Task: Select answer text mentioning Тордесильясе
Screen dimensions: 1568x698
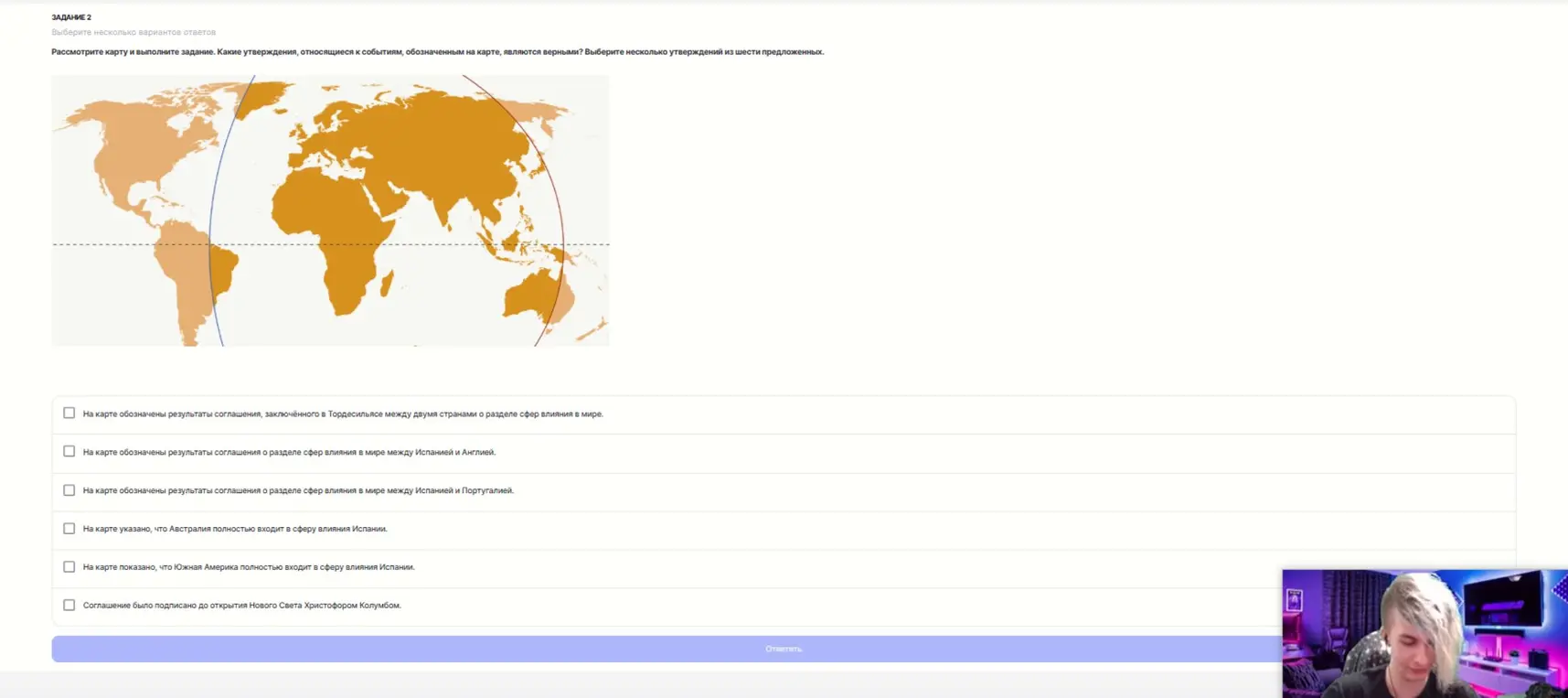Action: (x=343, y=414)
